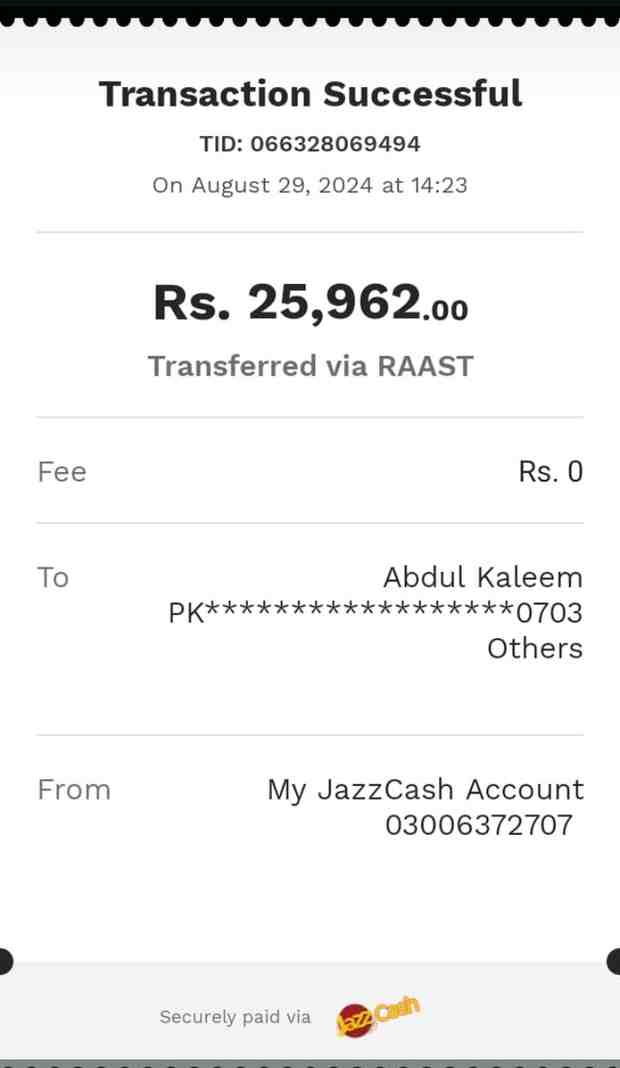Screen dimensions: 620x1068
Task: Click the Securely paid via text
Action: tap(235, 1017)
